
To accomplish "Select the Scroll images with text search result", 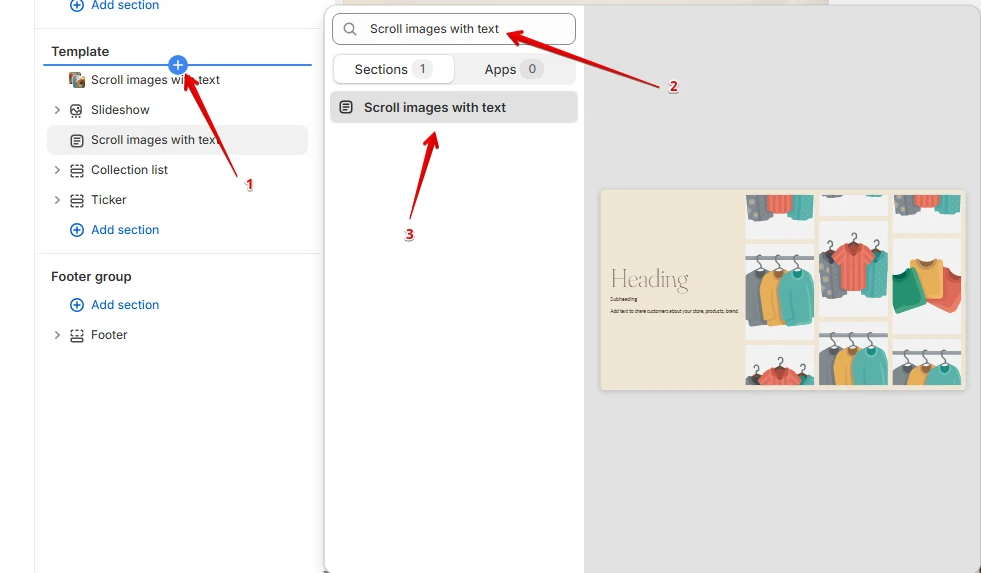I will click(454, 107).
